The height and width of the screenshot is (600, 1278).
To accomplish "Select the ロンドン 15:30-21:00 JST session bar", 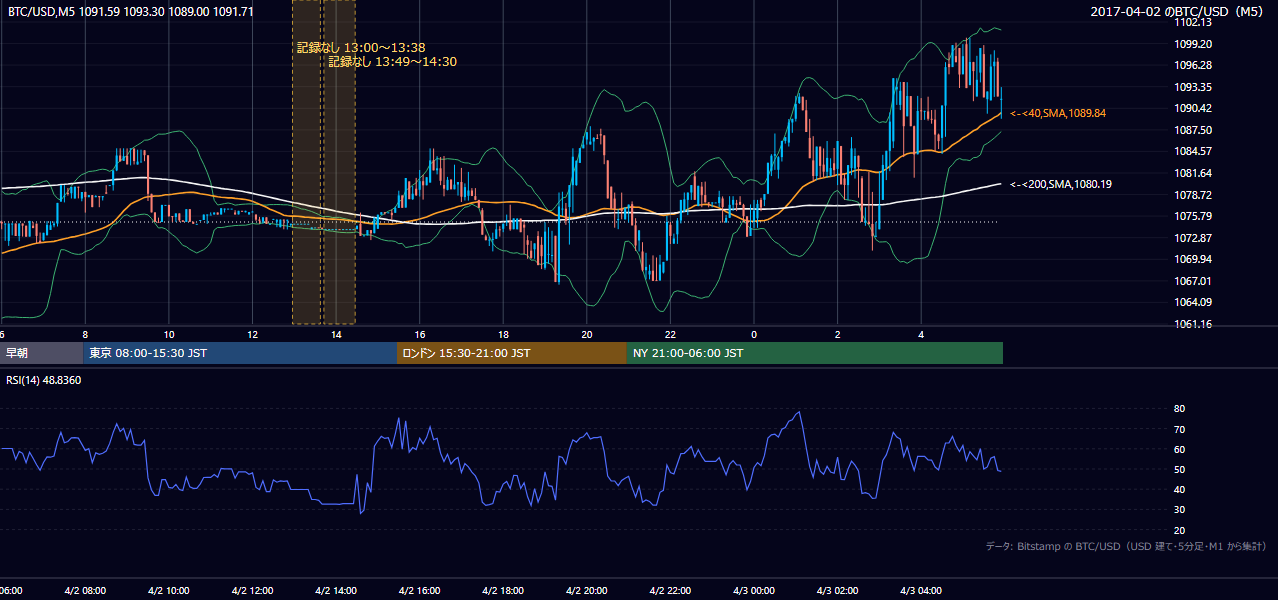I will coord(512,353).
